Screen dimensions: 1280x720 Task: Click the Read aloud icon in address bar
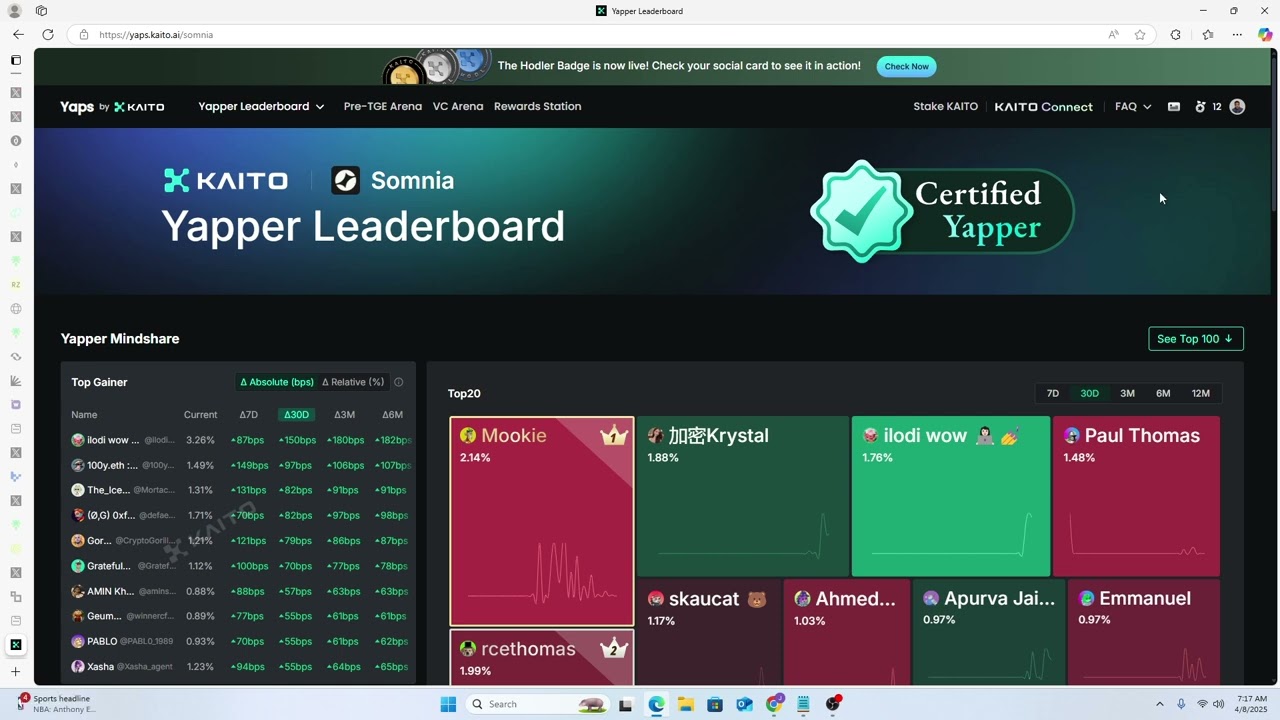pyautogui.click(x=1113, y=34)
